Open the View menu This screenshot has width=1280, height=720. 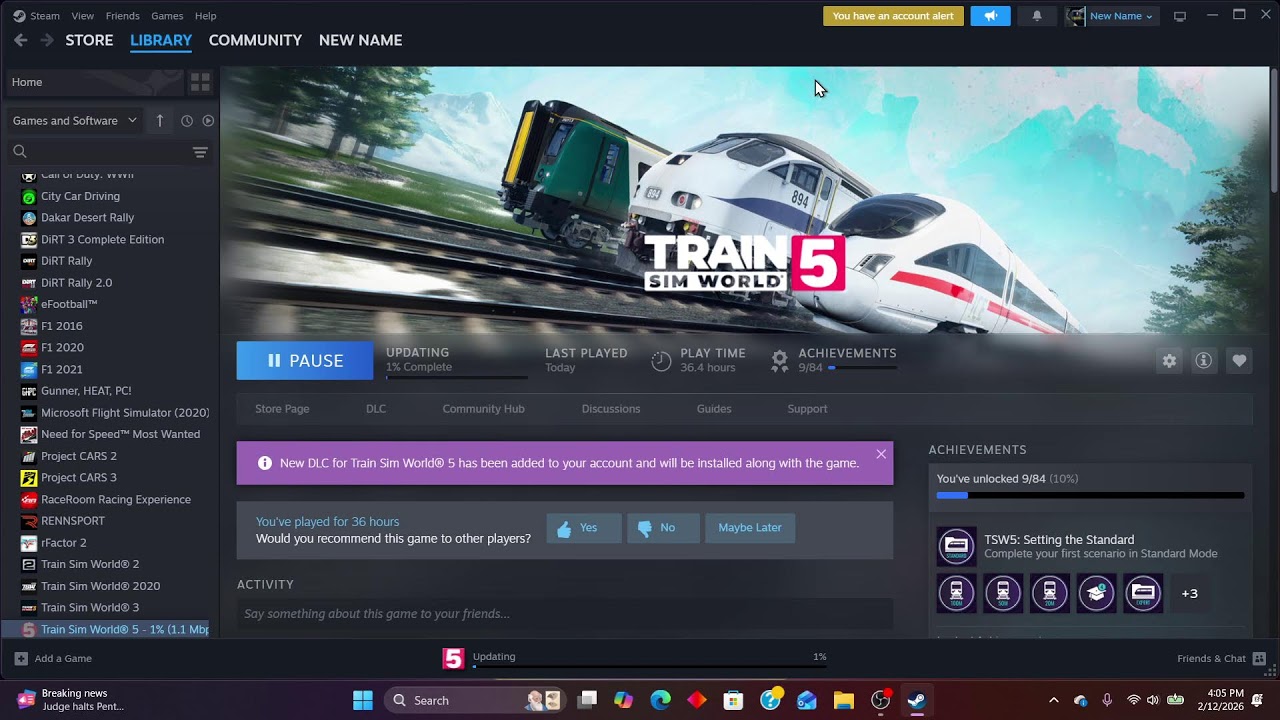(x=83, y=16)
